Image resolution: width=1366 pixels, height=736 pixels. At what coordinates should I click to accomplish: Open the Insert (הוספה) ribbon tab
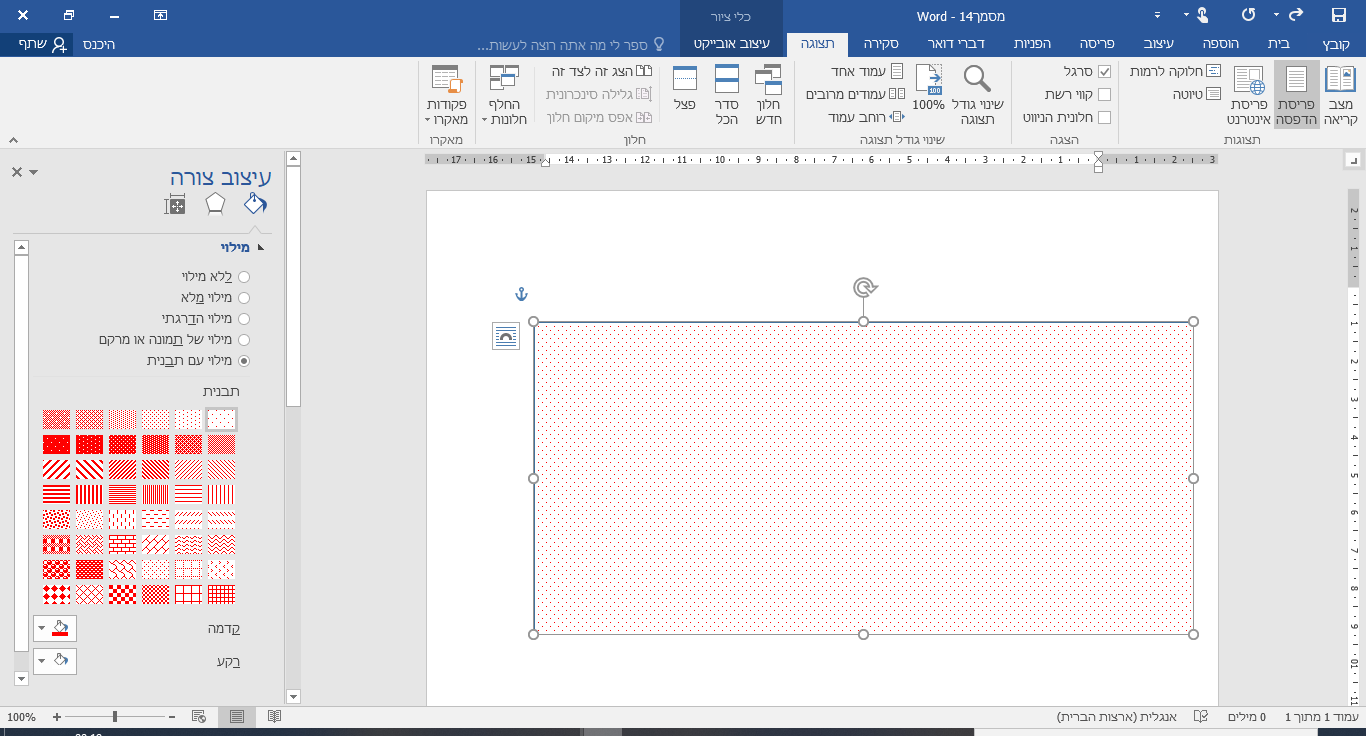(x=1219, y=44)
